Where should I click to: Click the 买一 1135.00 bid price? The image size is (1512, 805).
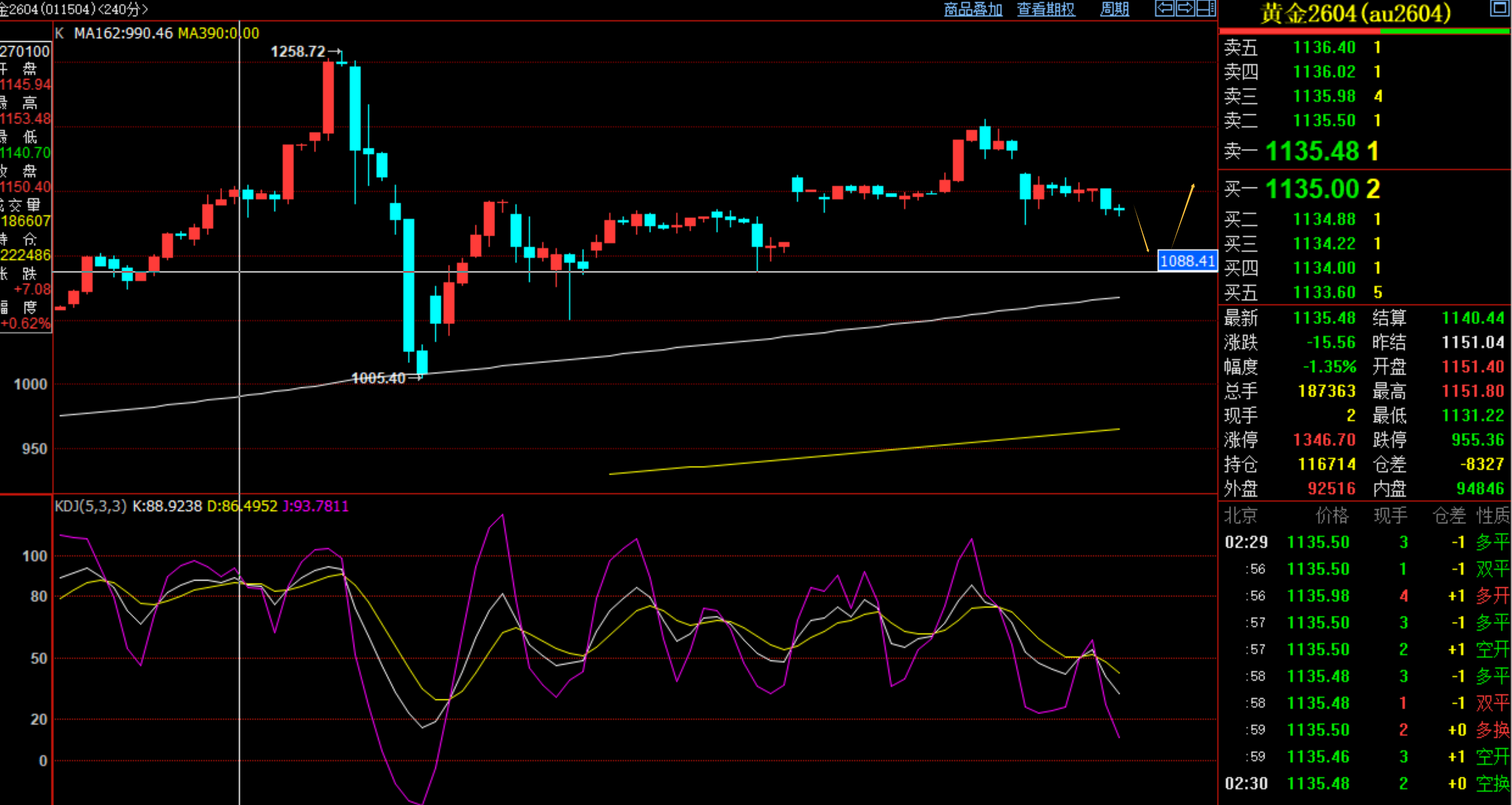(x=1311, y=189)
